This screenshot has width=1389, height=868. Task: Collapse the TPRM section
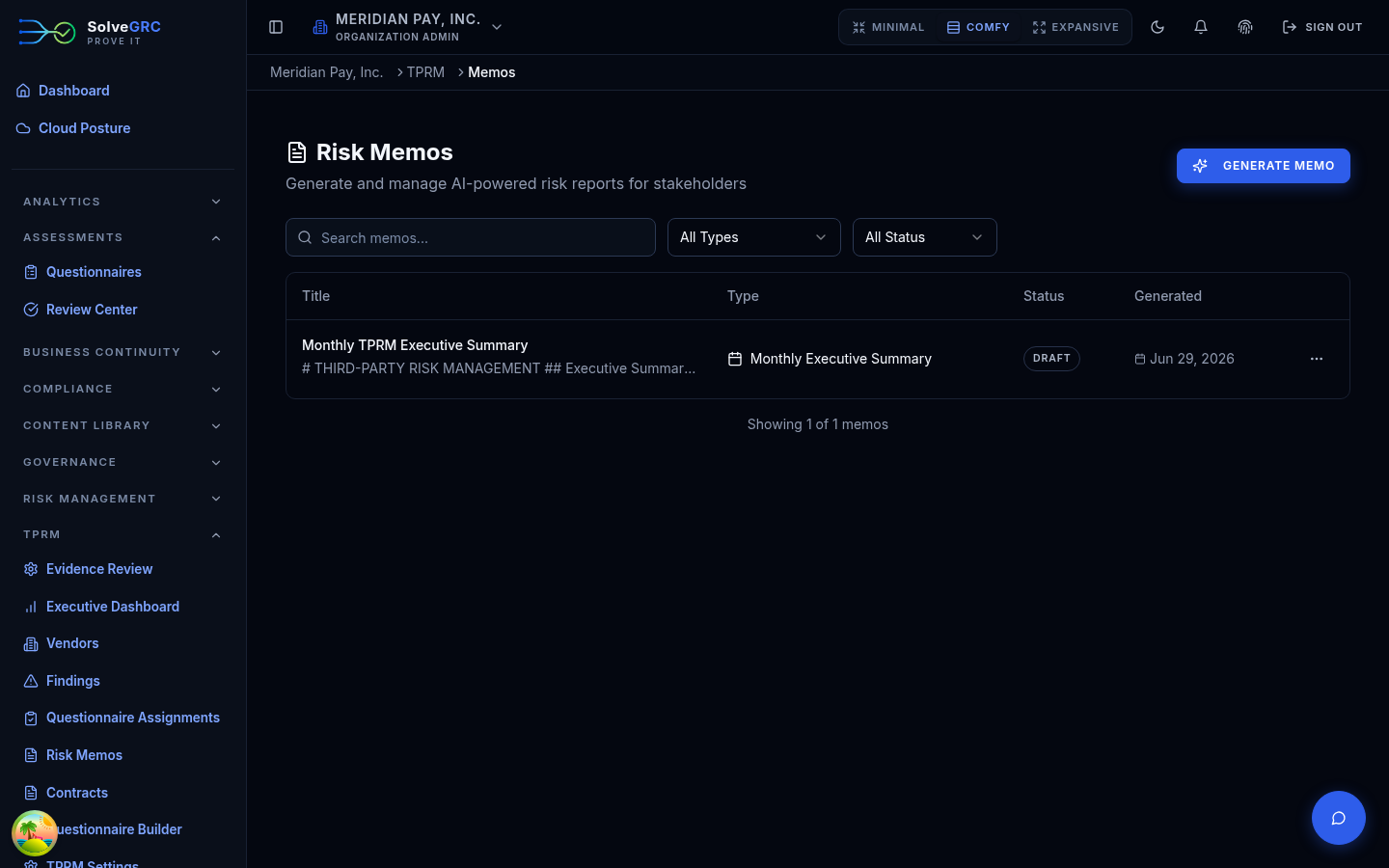(x=123, y=534)
